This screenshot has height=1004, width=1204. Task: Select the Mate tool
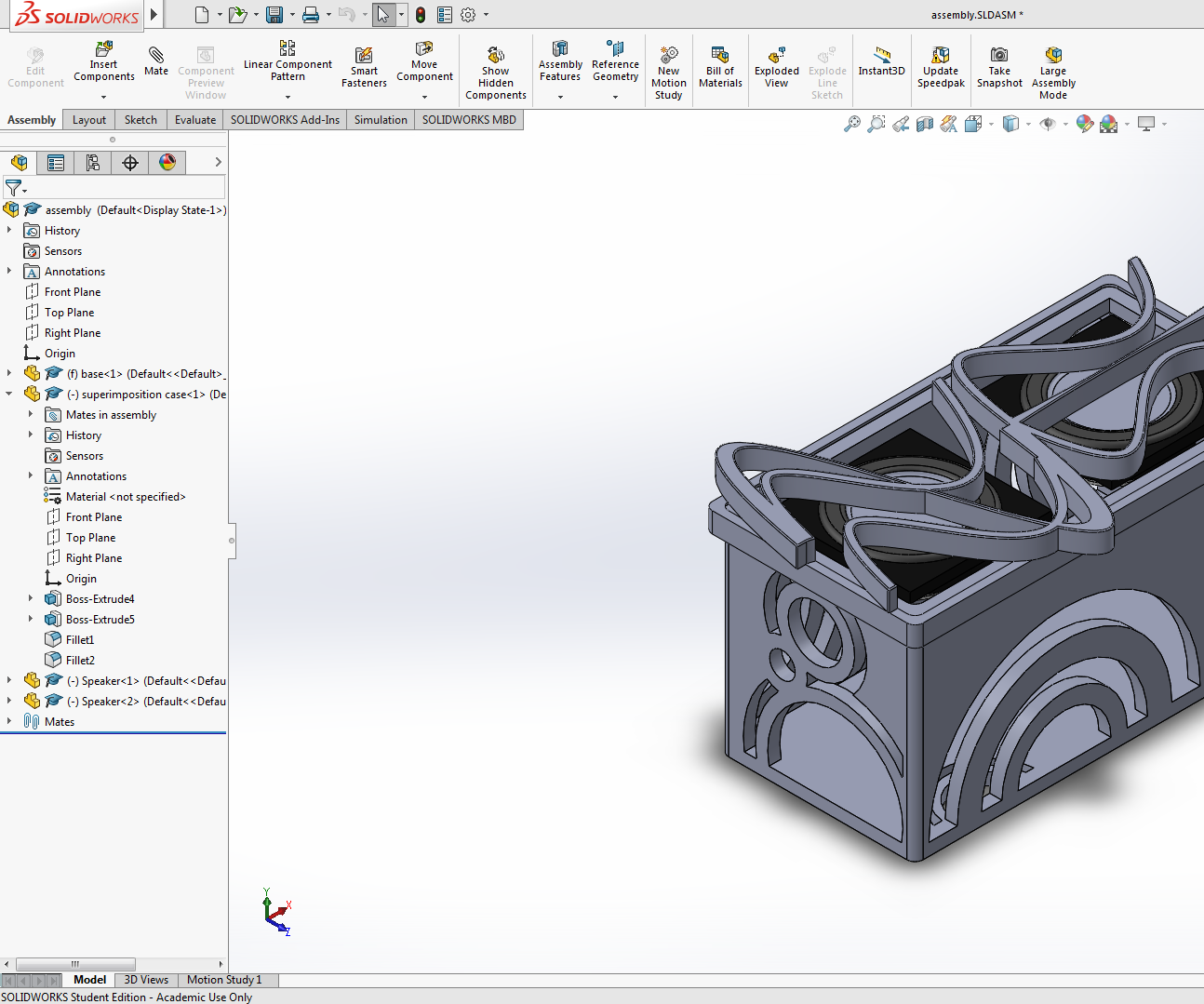click(x=156, y=61)
